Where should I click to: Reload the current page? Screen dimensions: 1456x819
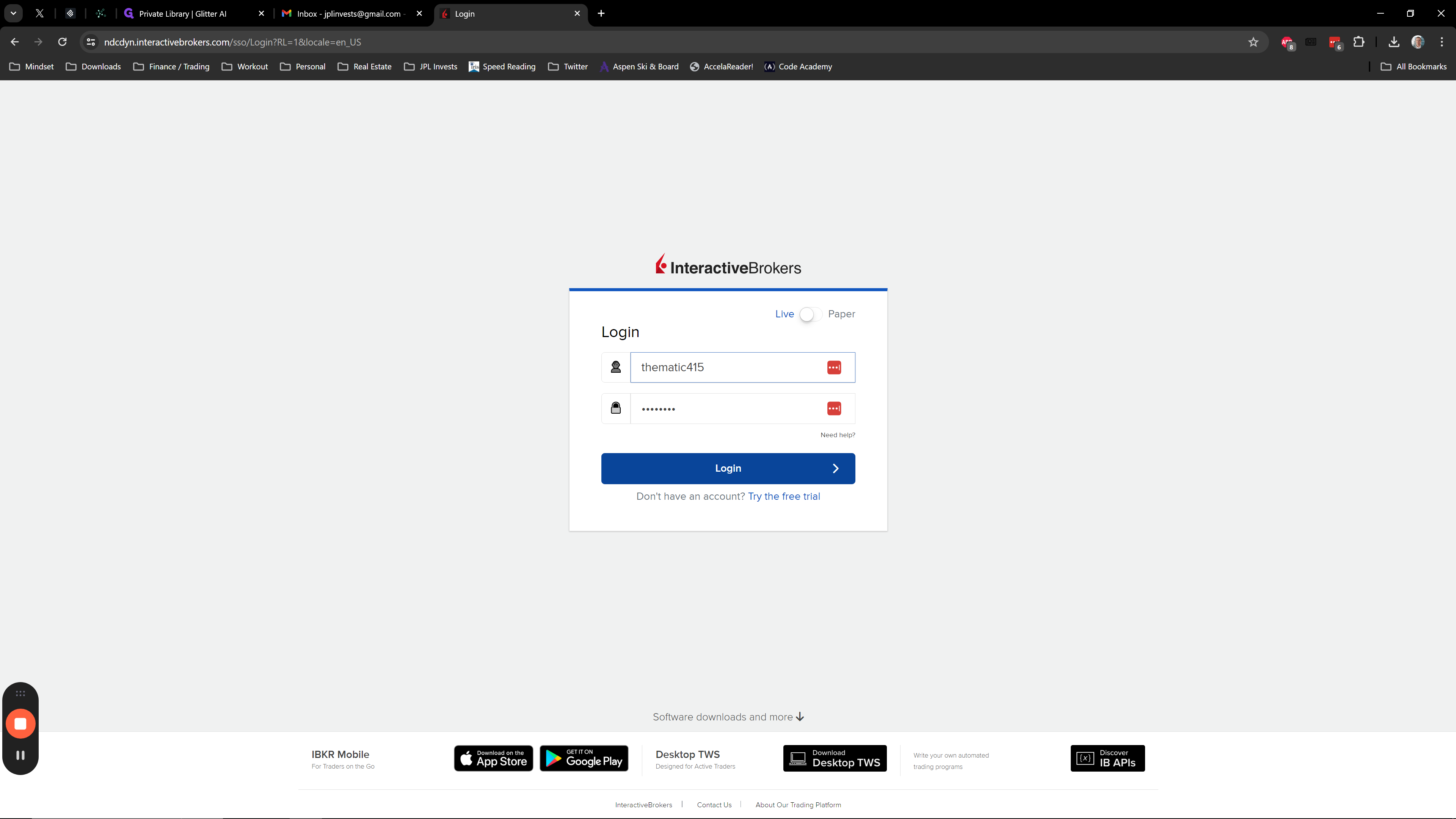click(x=62, y=42)
